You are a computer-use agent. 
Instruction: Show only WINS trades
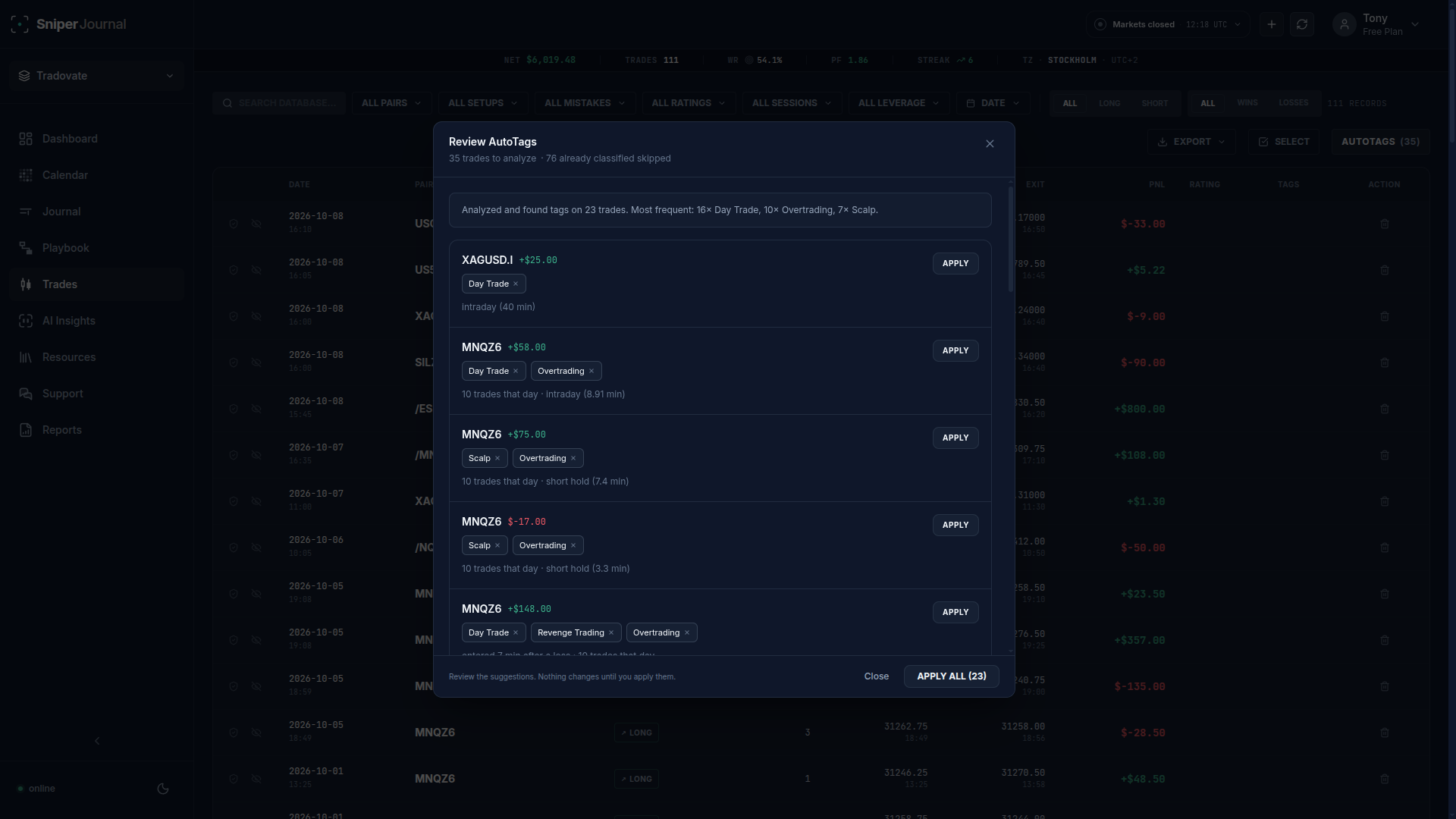1247,103
